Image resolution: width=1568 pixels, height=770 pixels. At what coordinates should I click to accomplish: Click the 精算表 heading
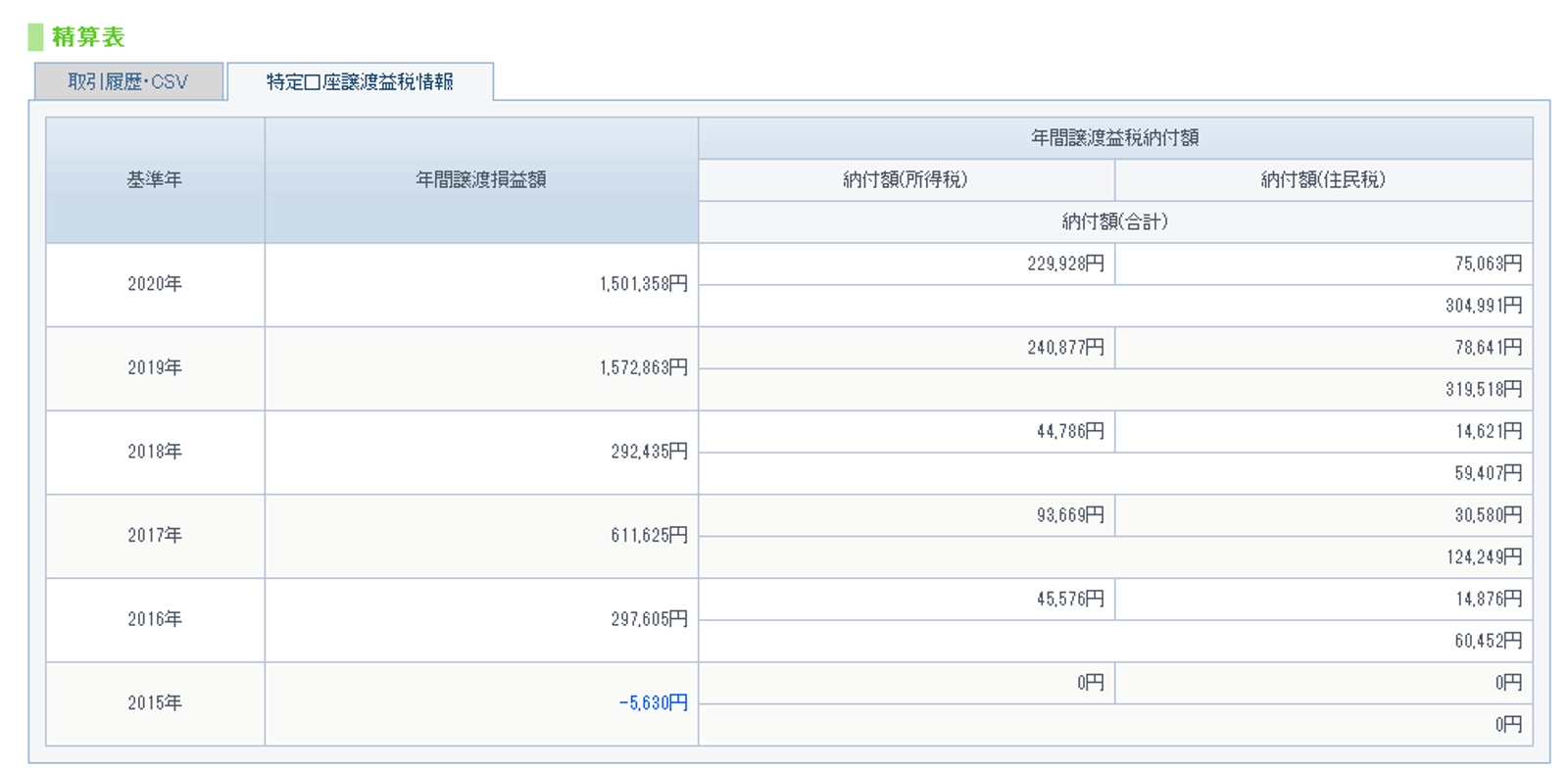(x=88, y=37)
